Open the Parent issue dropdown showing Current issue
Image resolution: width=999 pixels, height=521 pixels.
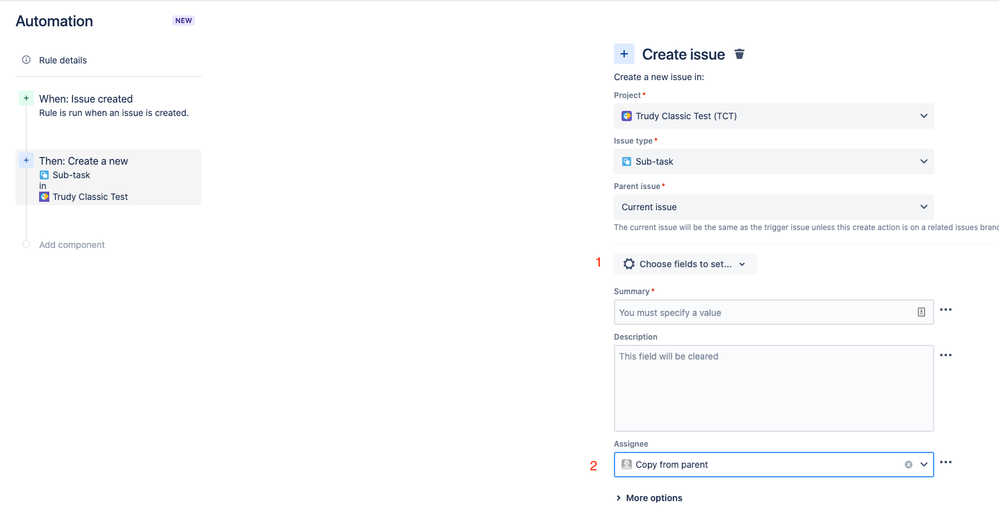(x=773, y=207)
